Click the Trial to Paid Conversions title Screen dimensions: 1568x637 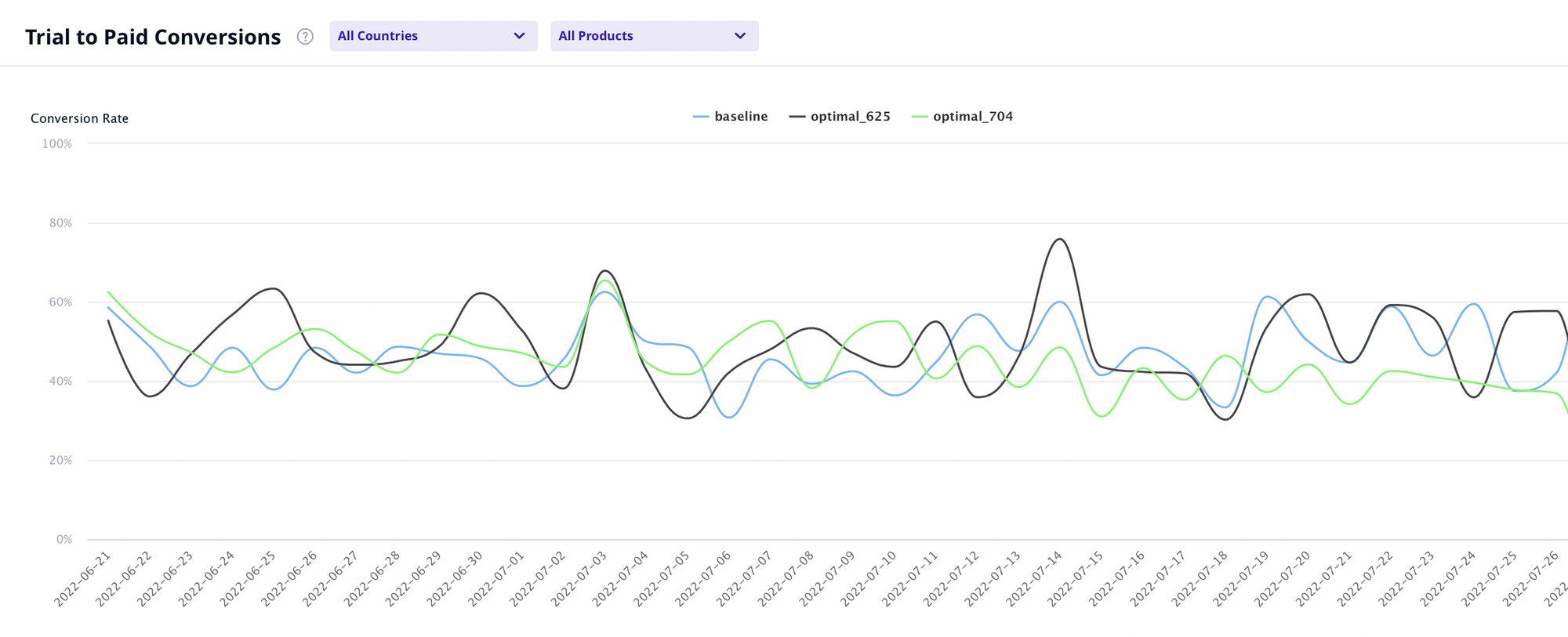click(153, 37)
